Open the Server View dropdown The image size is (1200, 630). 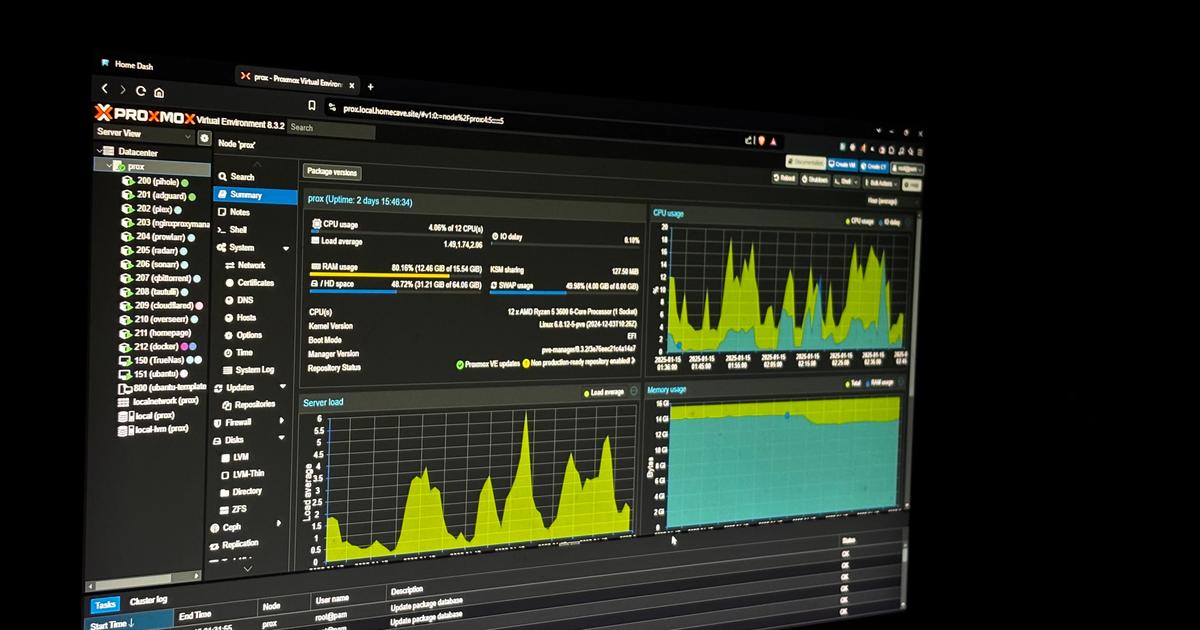[144, 134]
